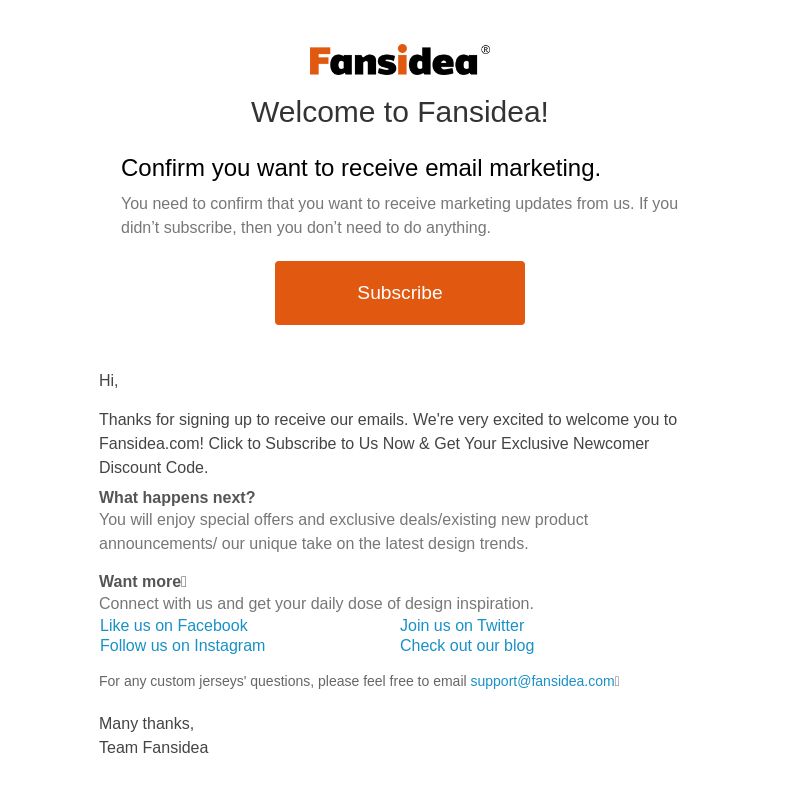Click the Hi, greeting line
This screenshot has height=802, width=800.
pos(108,380)
